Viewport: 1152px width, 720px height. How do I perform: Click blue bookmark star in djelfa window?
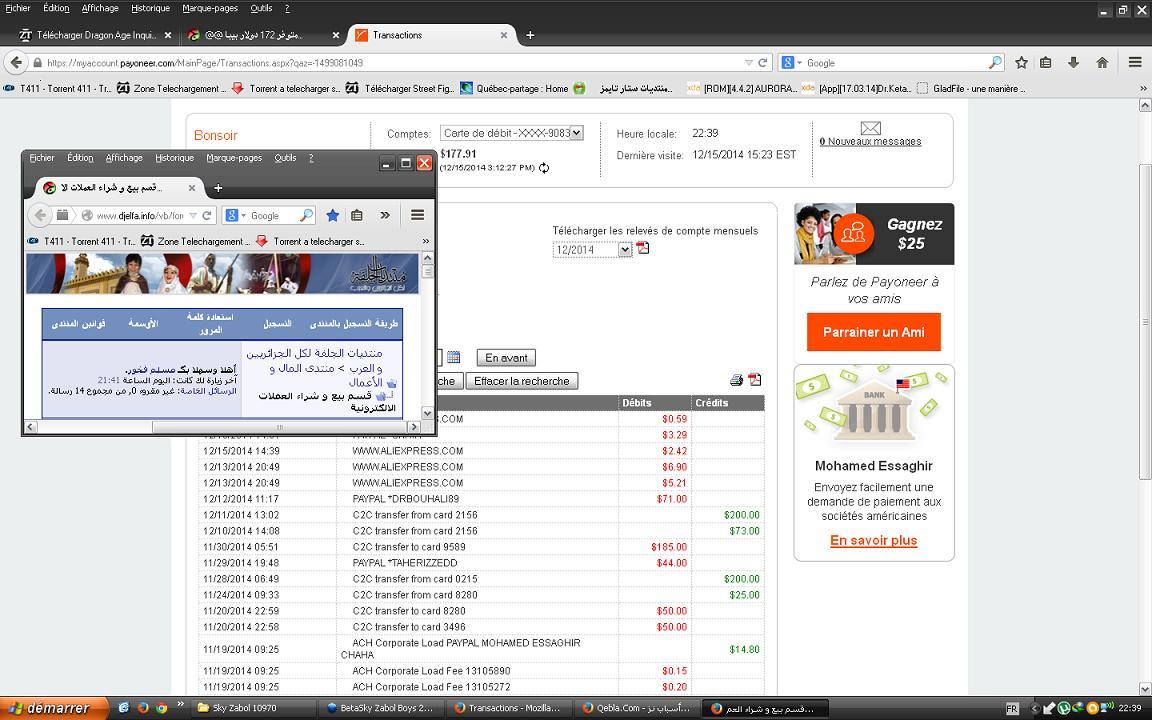tap(332, 215)
